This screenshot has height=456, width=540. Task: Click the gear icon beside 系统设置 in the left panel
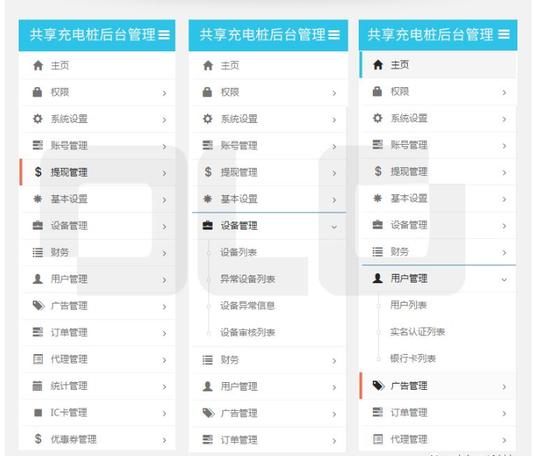click(x=38, y=119)
